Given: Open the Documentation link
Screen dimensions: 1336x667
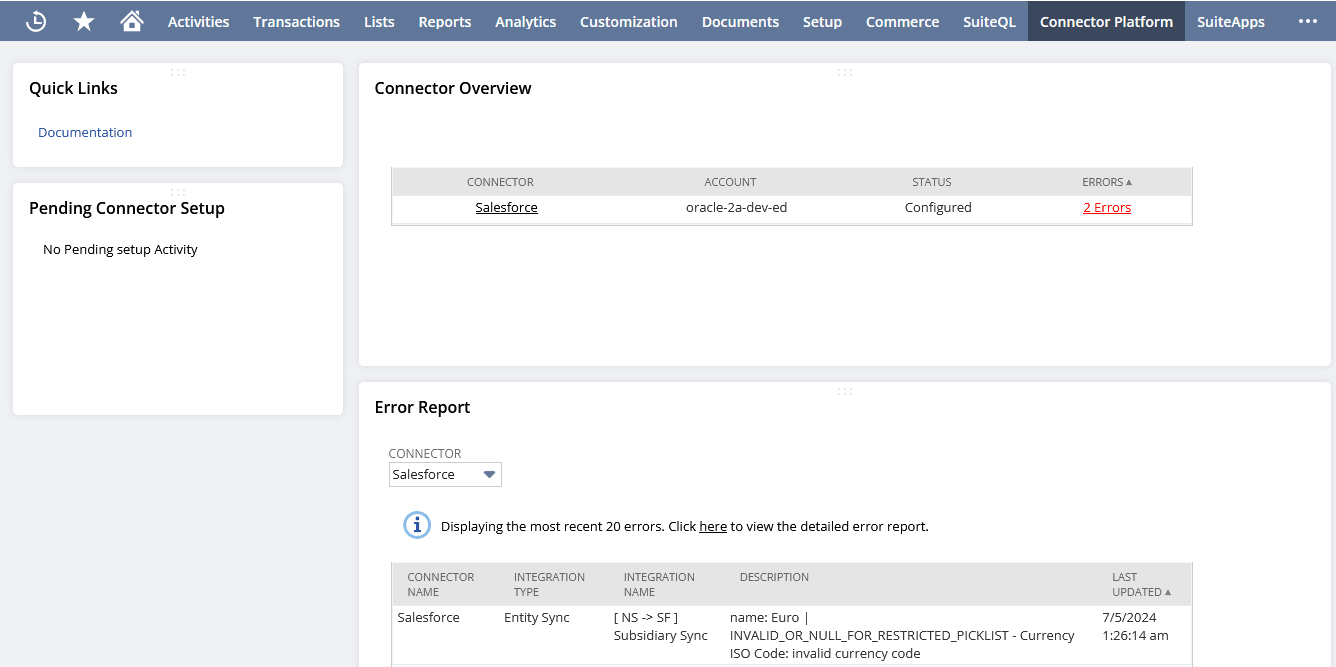Looking at the screenshot, I should click(x=85, y=132).
